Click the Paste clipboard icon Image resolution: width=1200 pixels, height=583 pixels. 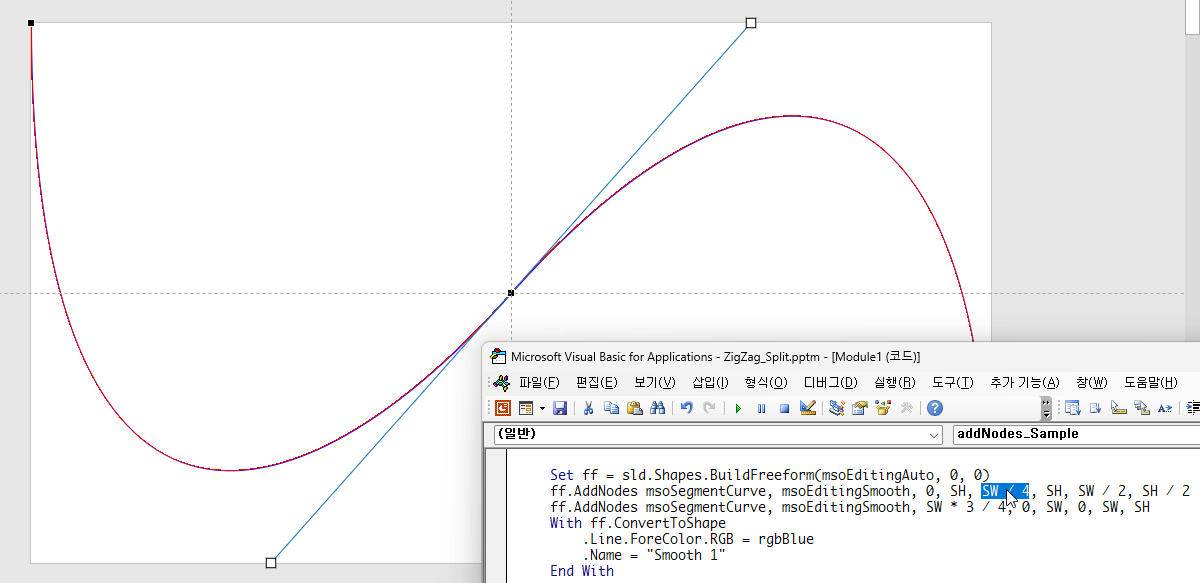[634, 408]
